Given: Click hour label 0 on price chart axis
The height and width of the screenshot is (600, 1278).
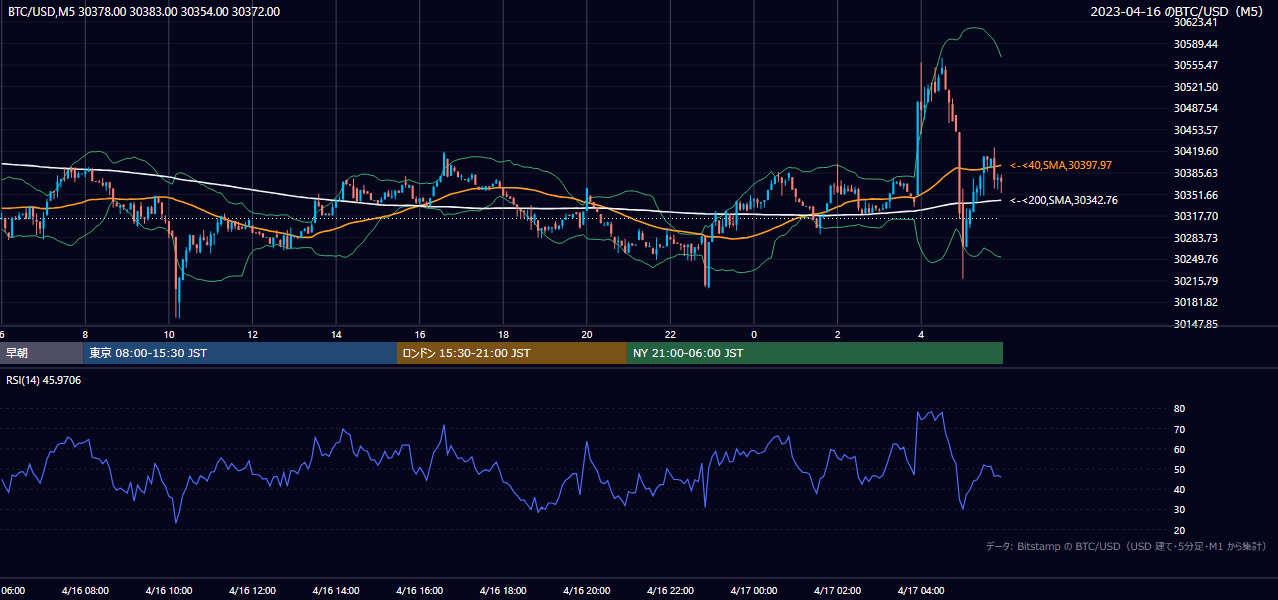Looking at the screenshot, I should tap(754, 334).
